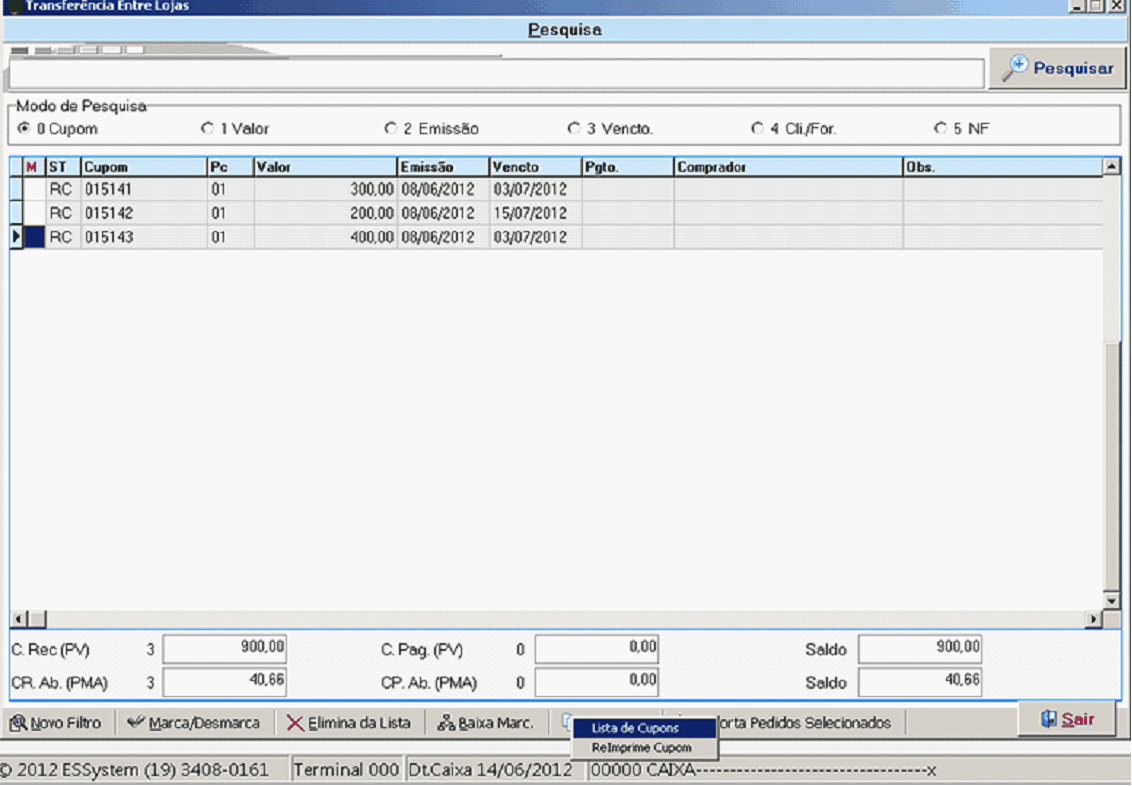Choose the '4 Cli./For.' radio option

pyautogui.click(x=758, y=129)
